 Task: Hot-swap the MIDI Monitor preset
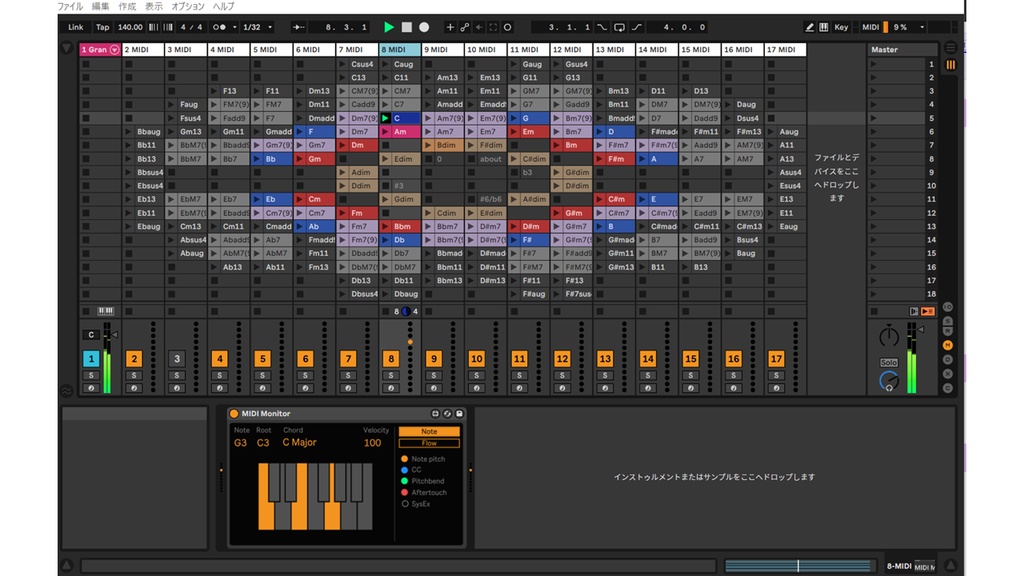point(447,413)
